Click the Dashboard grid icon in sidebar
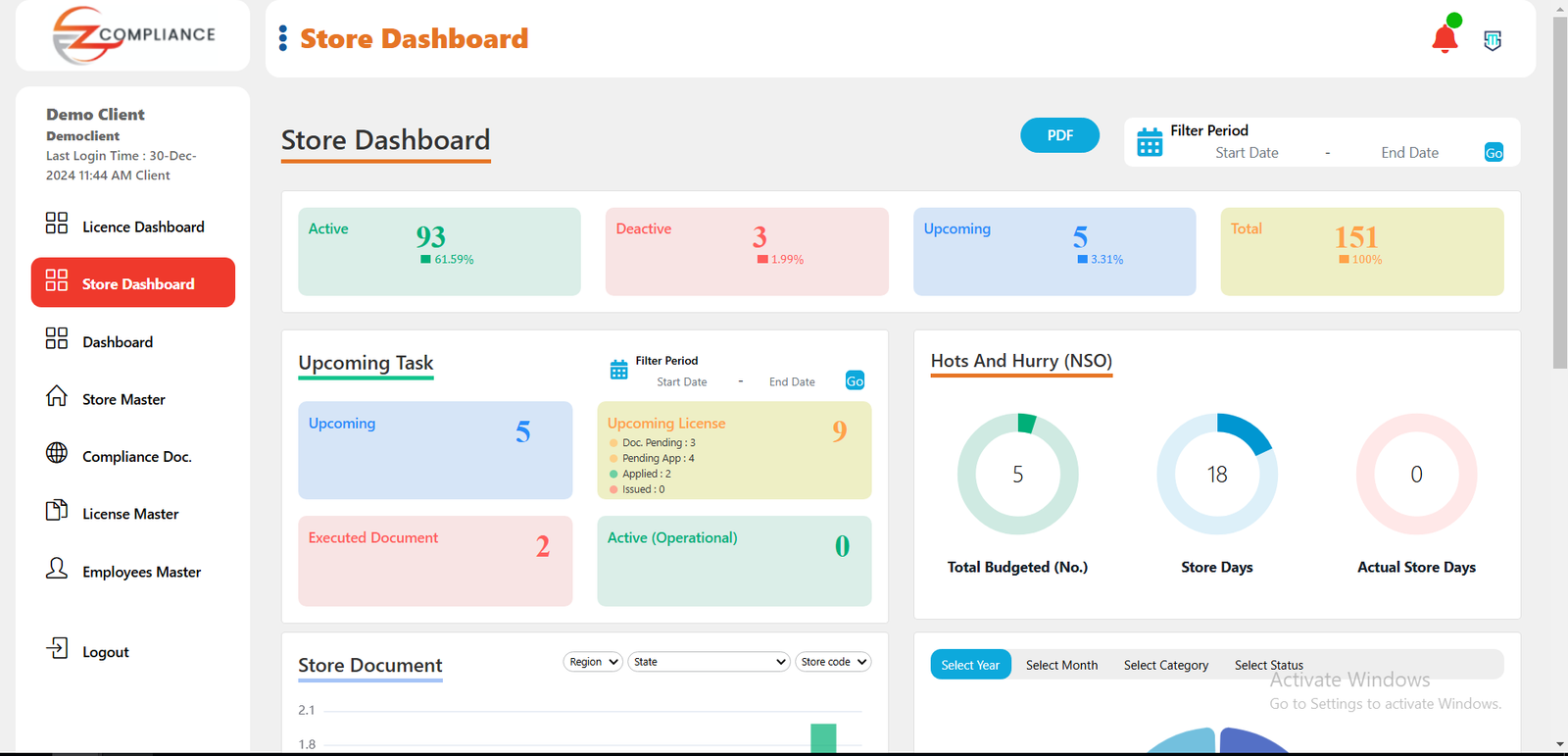Screen dimensions: 1568x756 pos(57,338)
